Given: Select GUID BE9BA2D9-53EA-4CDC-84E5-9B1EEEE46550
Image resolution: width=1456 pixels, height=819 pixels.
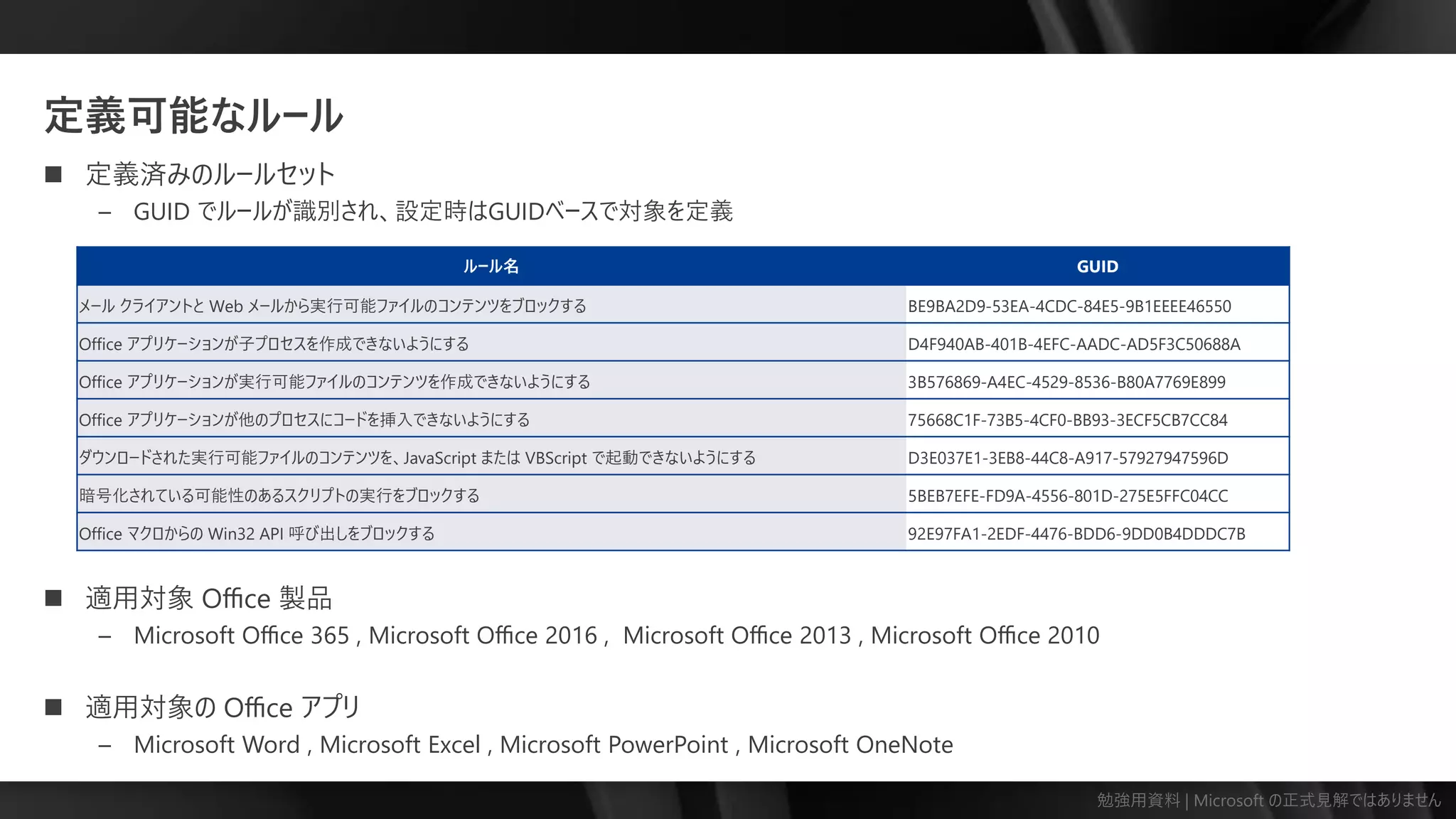Looking at the screenshot, I should [x=1069, y=306].
